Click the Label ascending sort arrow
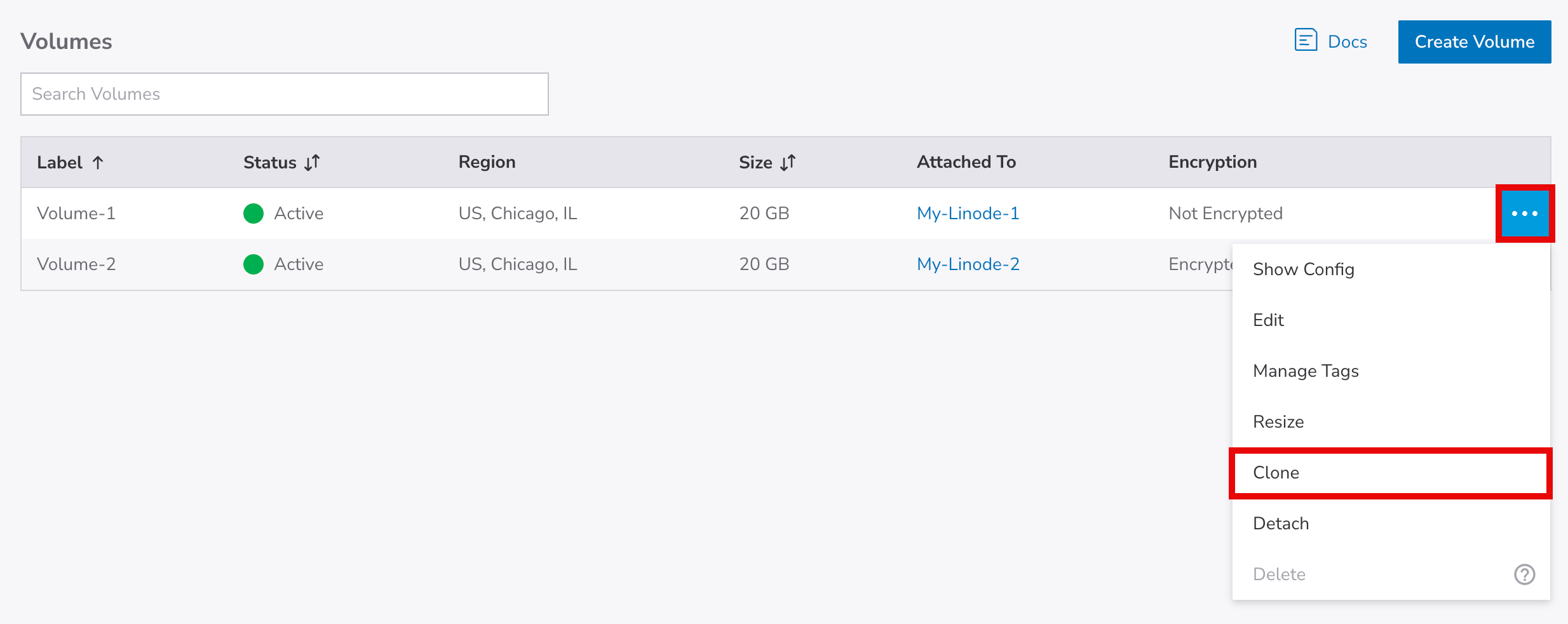Viewport: 1568px width, 624px height. coord(98,163)
